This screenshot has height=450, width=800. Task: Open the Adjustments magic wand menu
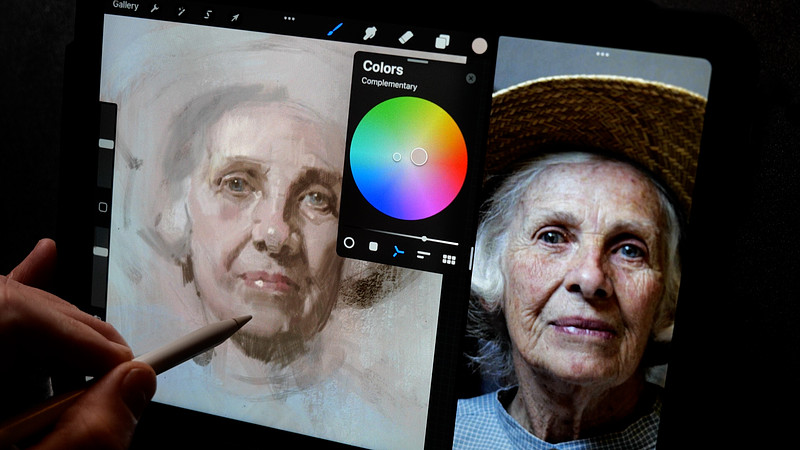tap(182, 10)
